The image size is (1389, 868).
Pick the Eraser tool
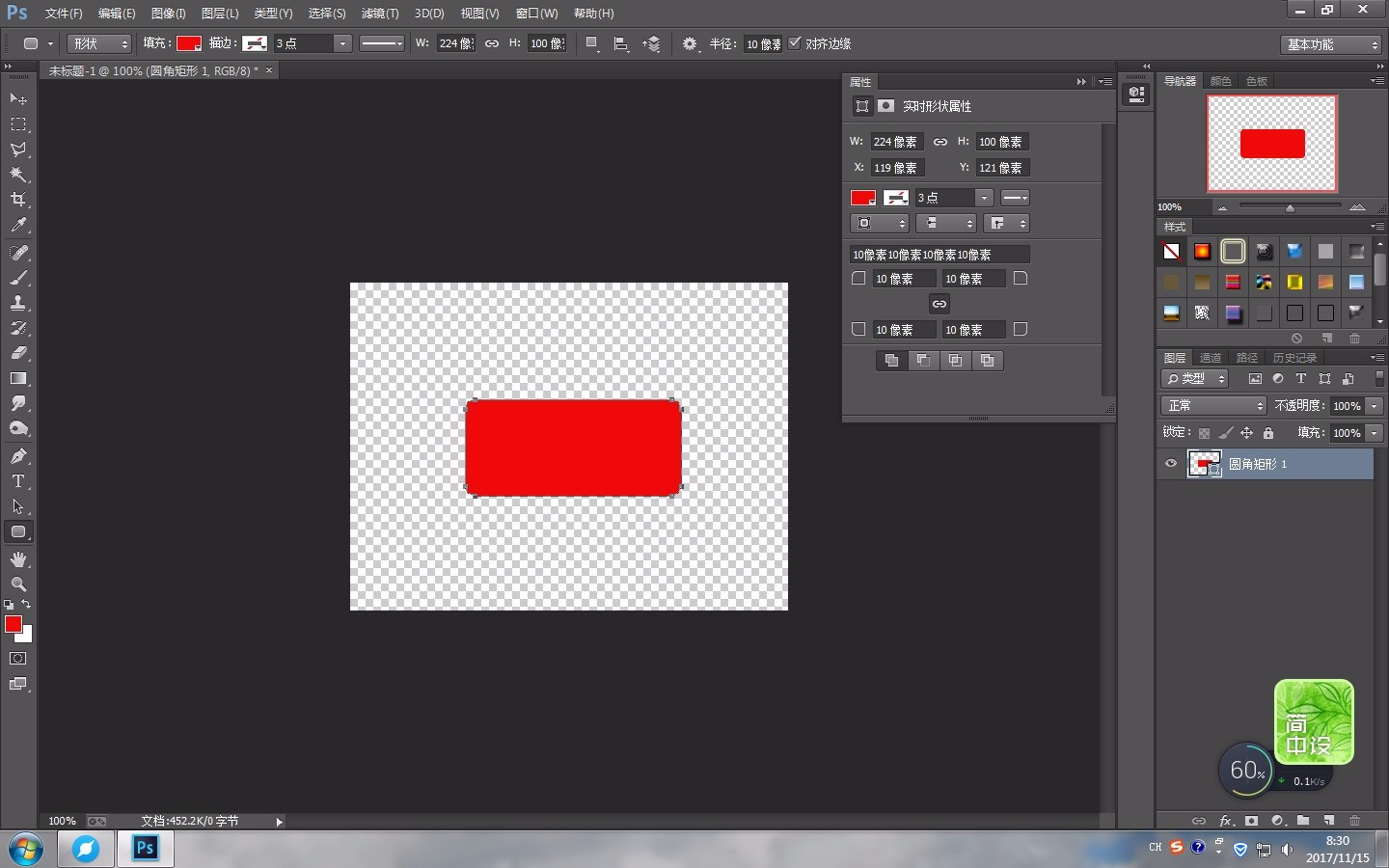pos(18,353)
